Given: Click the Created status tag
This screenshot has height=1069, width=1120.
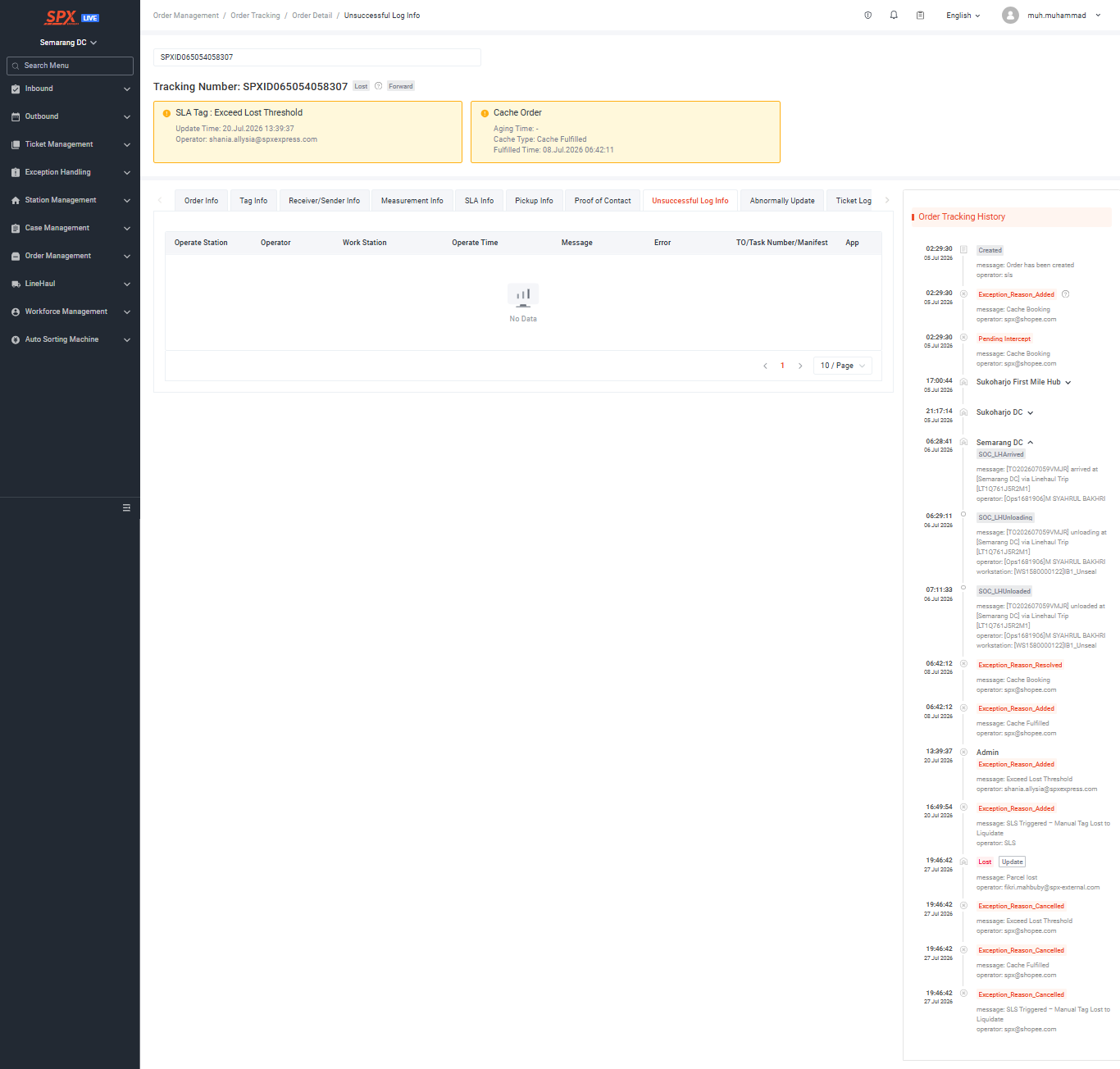Looking at the screenshot, I should tap(990, 250).
